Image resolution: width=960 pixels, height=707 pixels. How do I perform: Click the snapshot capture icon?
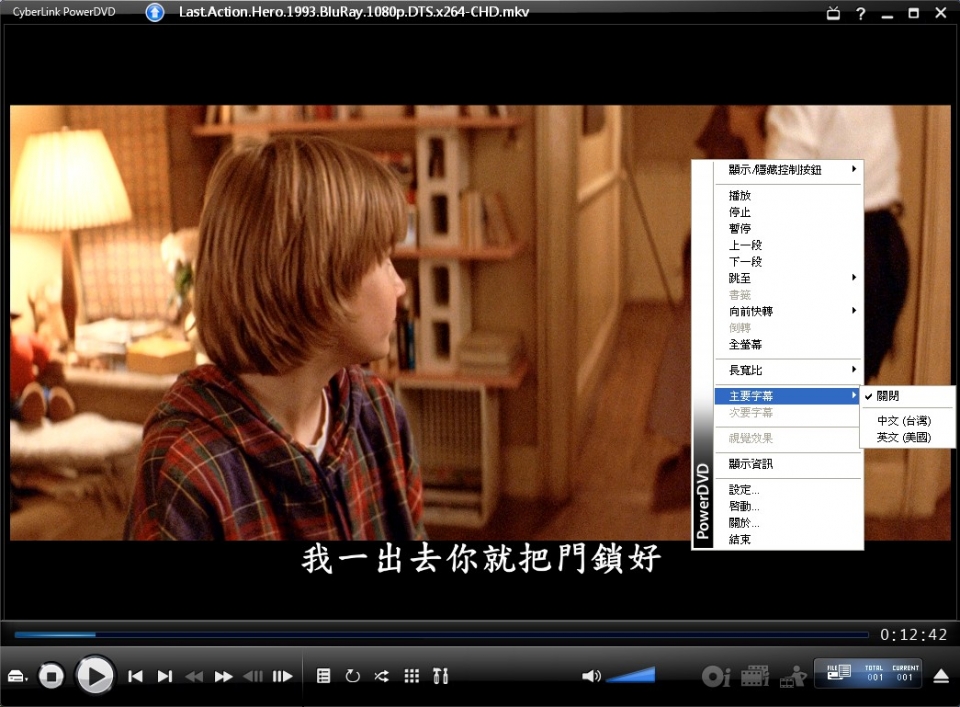click(x=793, y=676)
